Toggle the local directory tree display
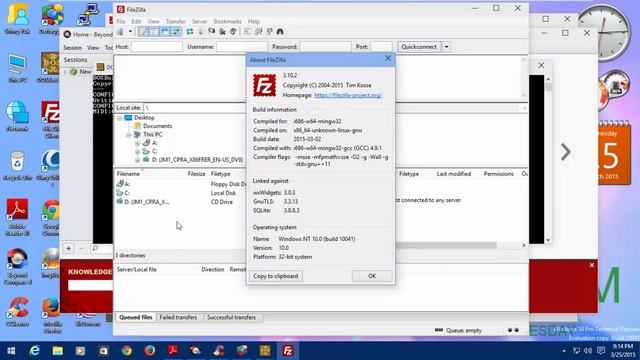The height and width of the screenshot is (360, 640). click(154, 32)
